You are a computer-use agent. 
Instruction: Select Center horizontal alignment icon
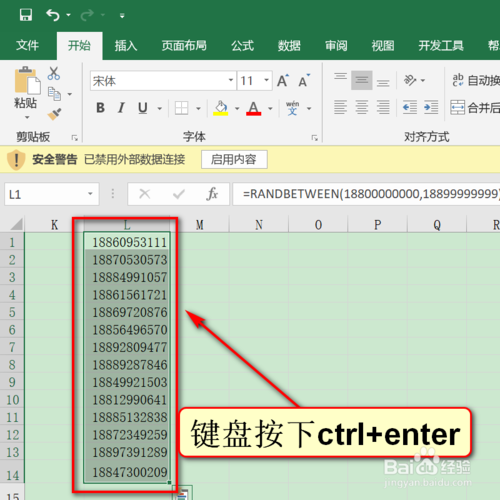click(x=362, y=107)
